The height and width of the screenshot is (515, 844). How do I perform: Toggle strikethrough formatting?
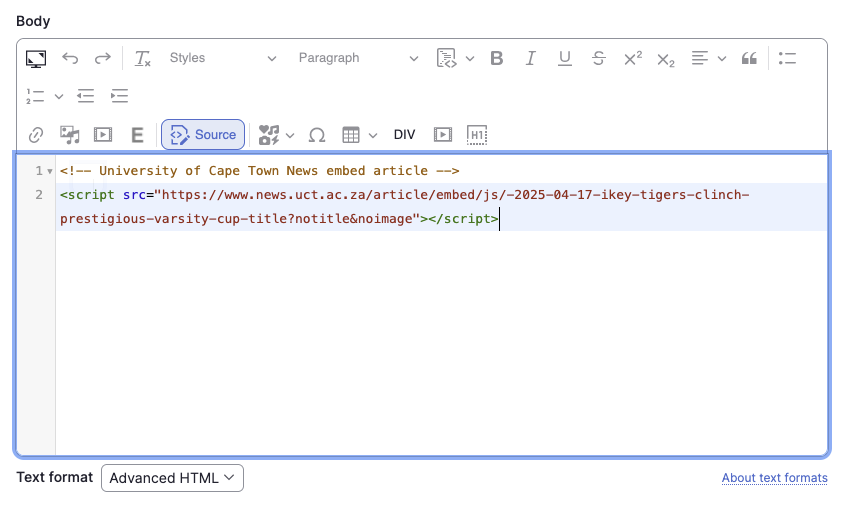(599, 58)
